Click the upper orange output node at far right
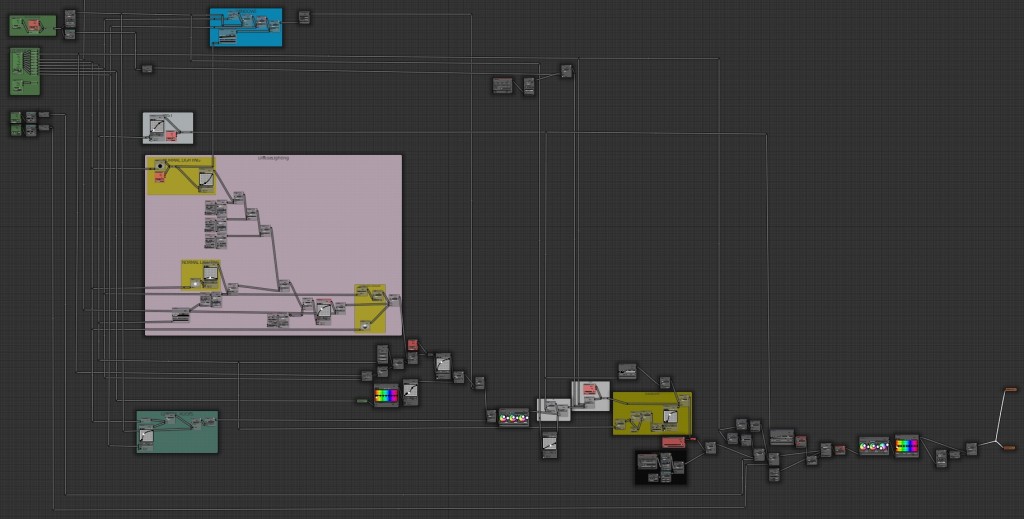Image resolution: width=1024 pixels, height=519 pixels. coord(1010,389)
